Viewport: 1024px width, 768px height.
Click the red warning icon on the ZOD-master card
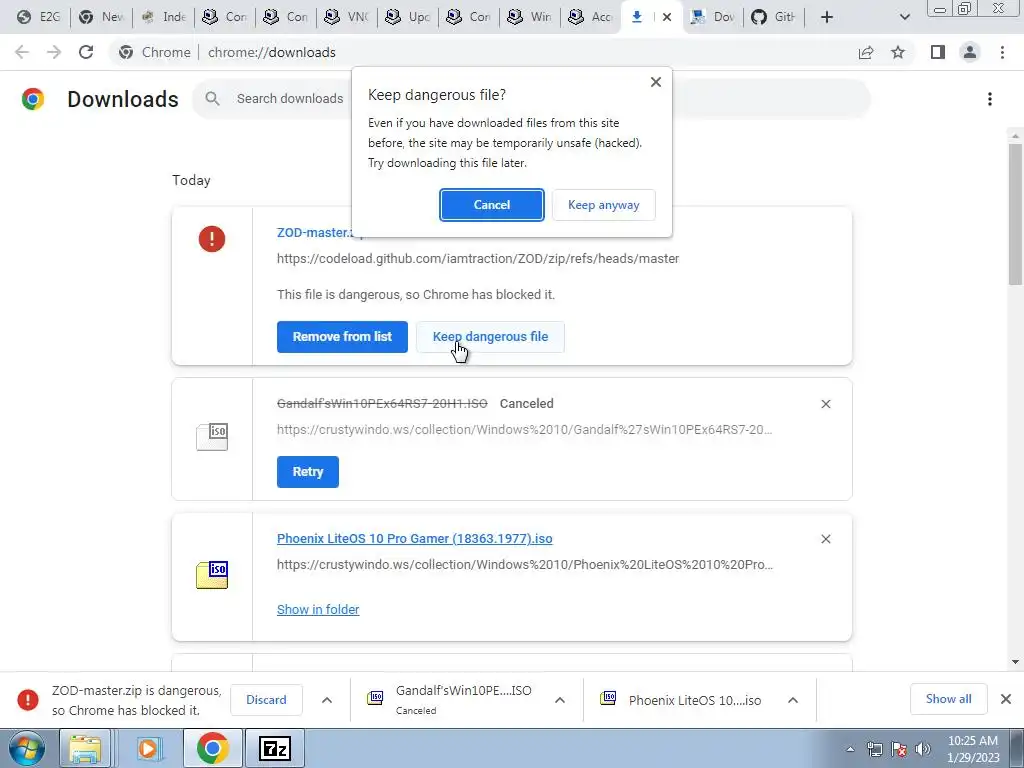tap(212, 239)
